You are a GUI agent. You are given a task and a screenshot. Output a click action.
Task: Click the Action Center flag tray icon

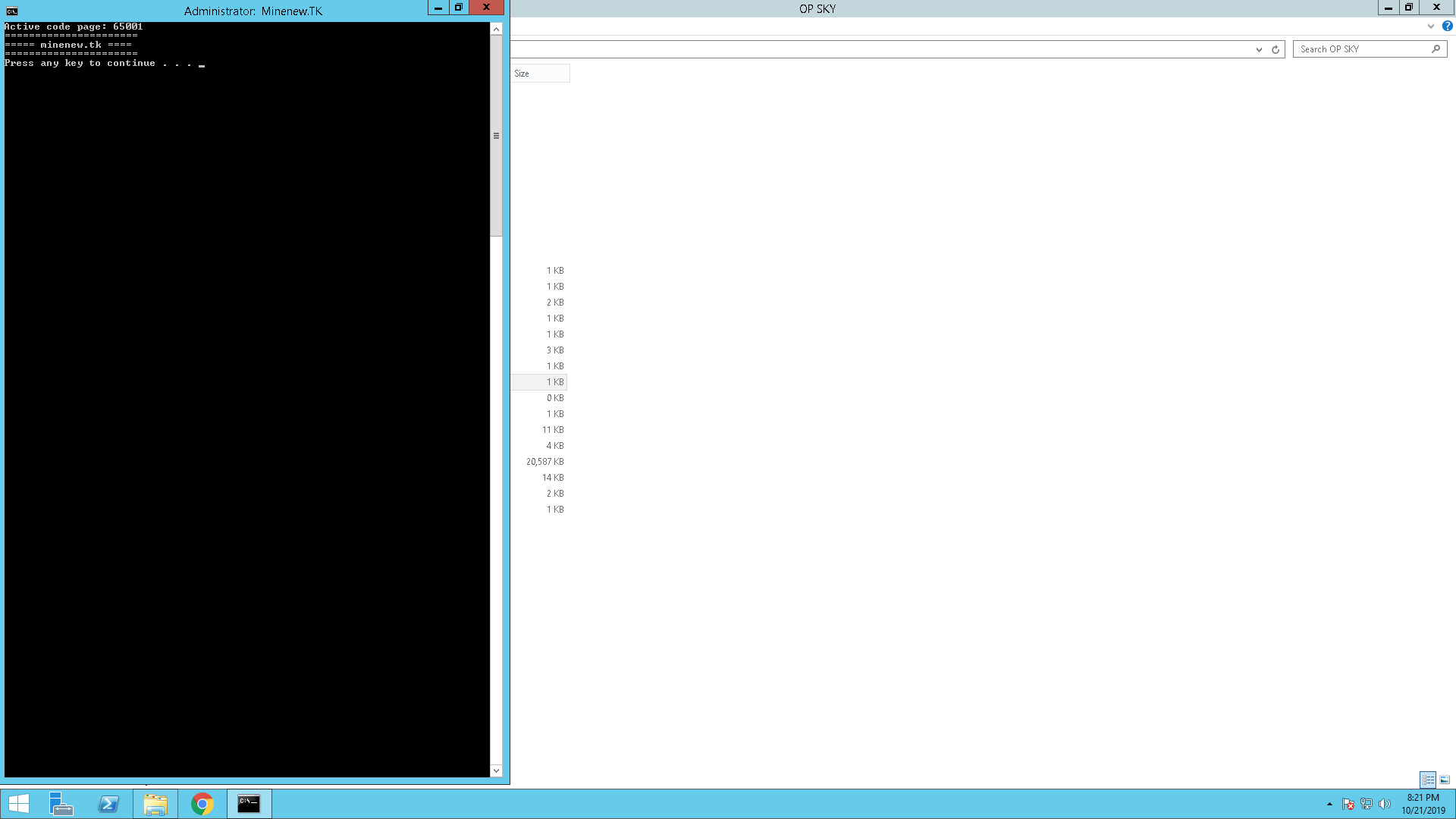point(1348,804)
